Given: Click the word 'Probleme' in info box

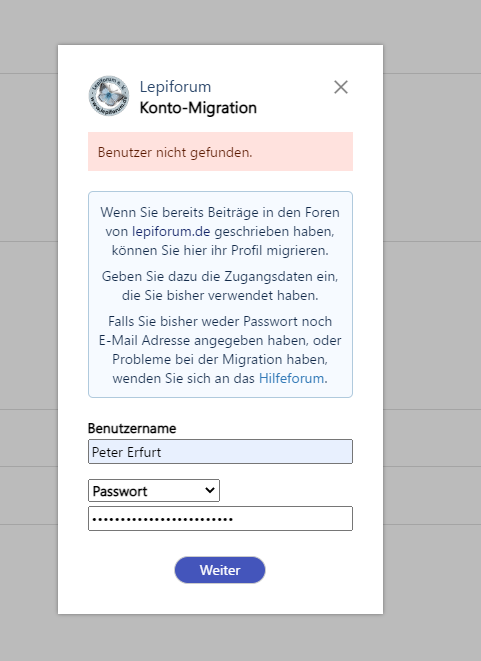Looking at the screenshot, I should click(137, 360).
